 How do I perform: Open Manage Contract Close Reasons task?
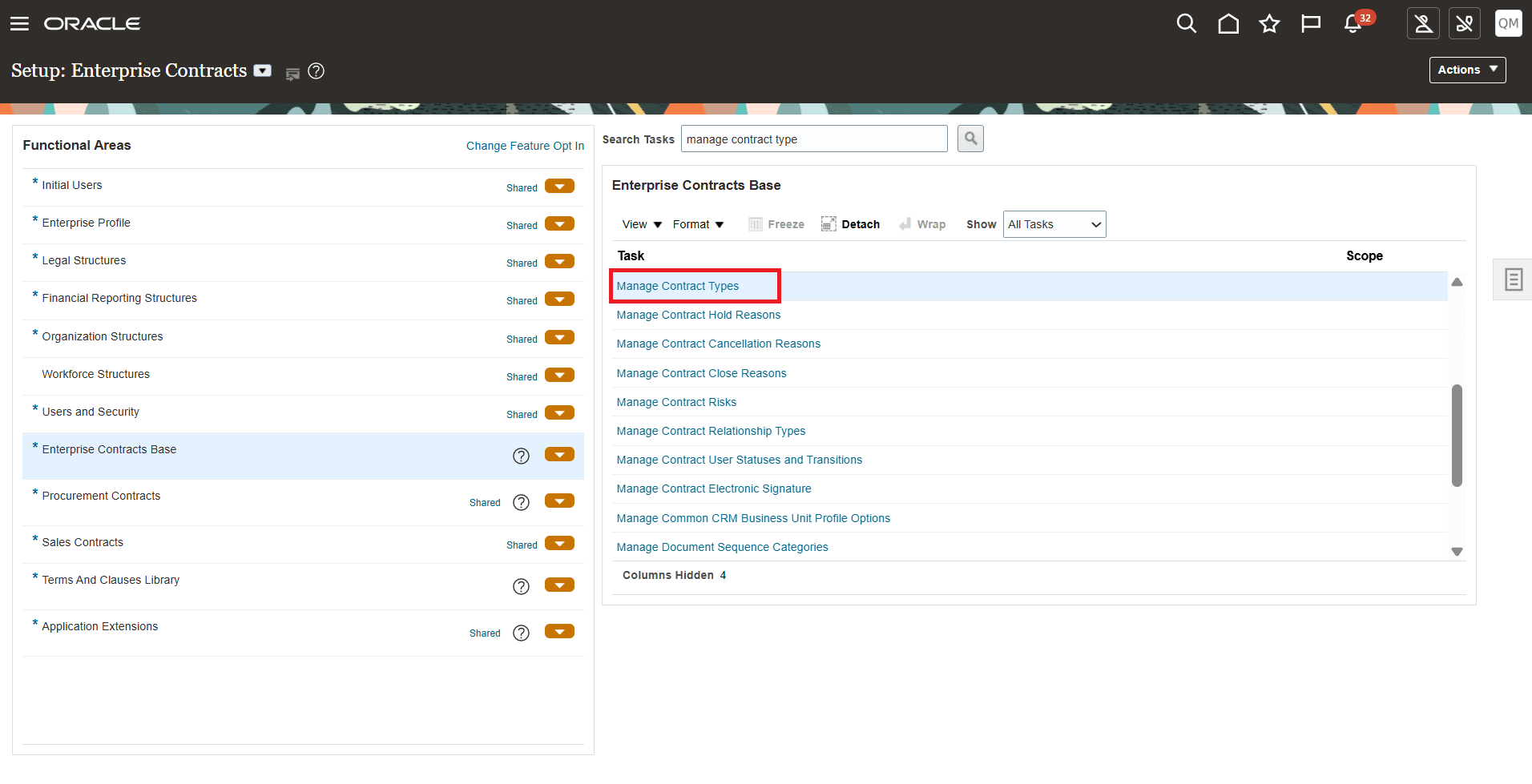click(702, 373)
